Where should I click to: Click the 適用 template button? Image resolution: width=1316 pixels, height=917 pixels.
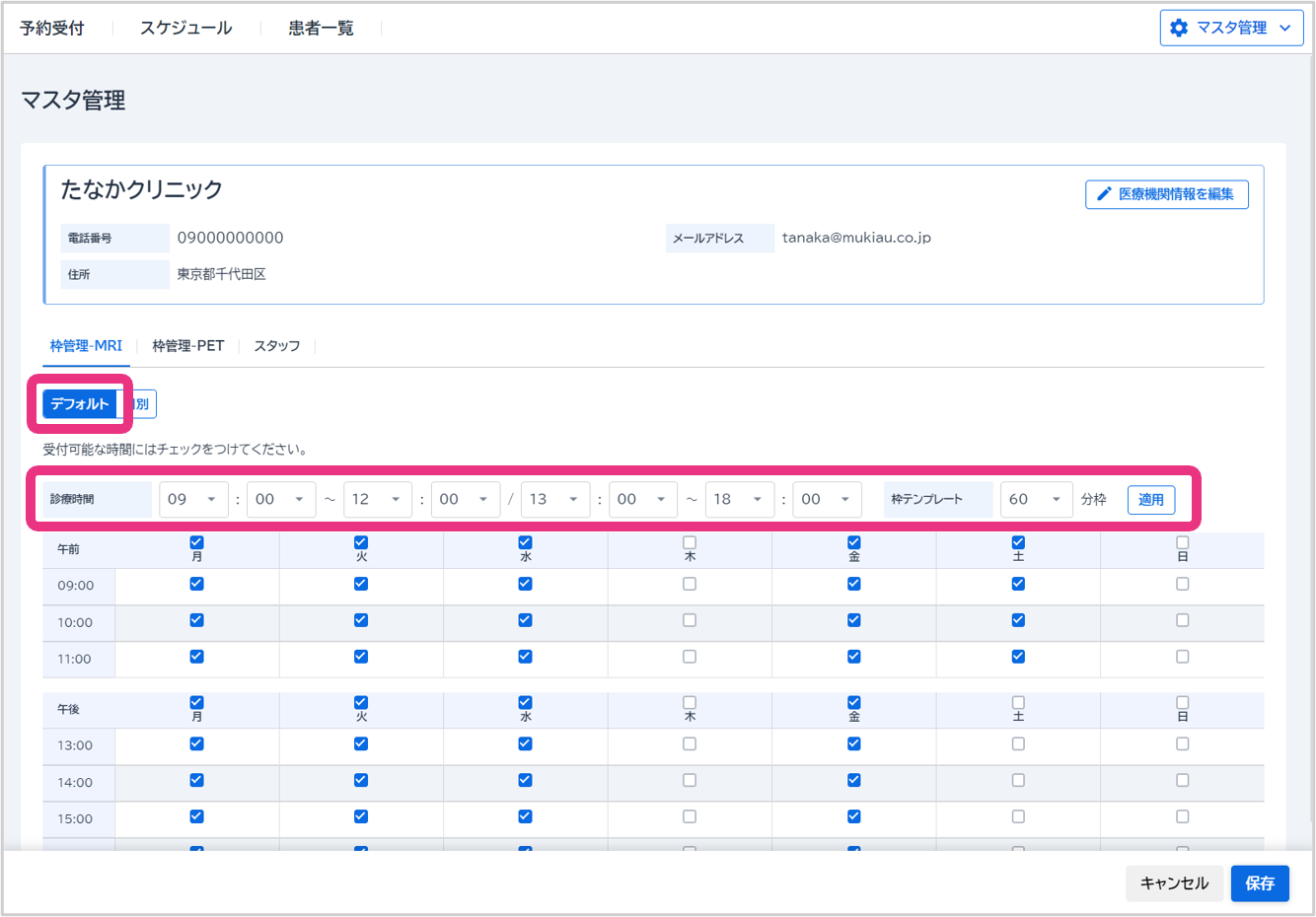point(1150,500)
